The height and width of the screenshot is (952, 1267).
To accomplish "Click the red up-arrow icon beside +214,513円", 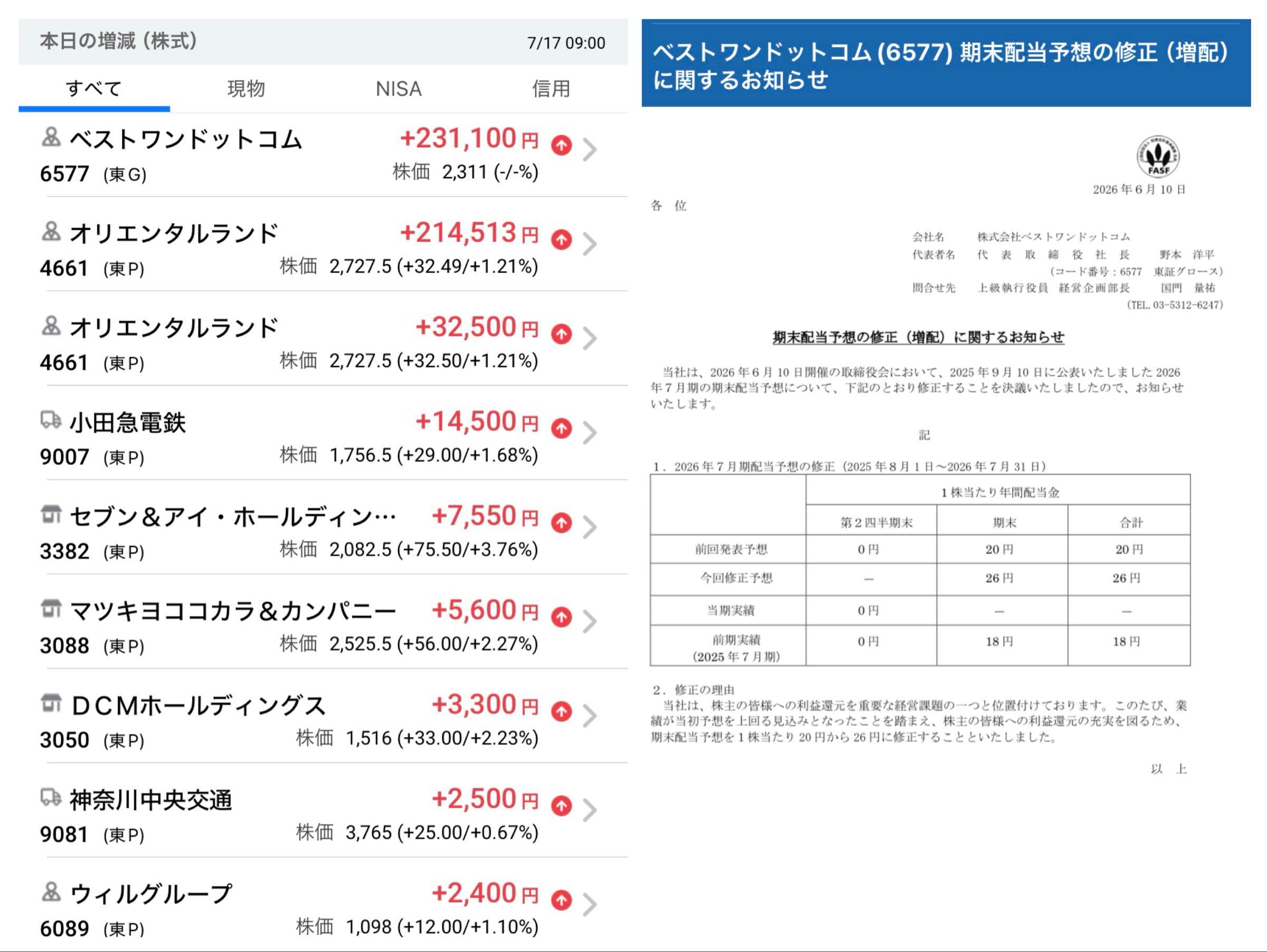I will (561, 239).
